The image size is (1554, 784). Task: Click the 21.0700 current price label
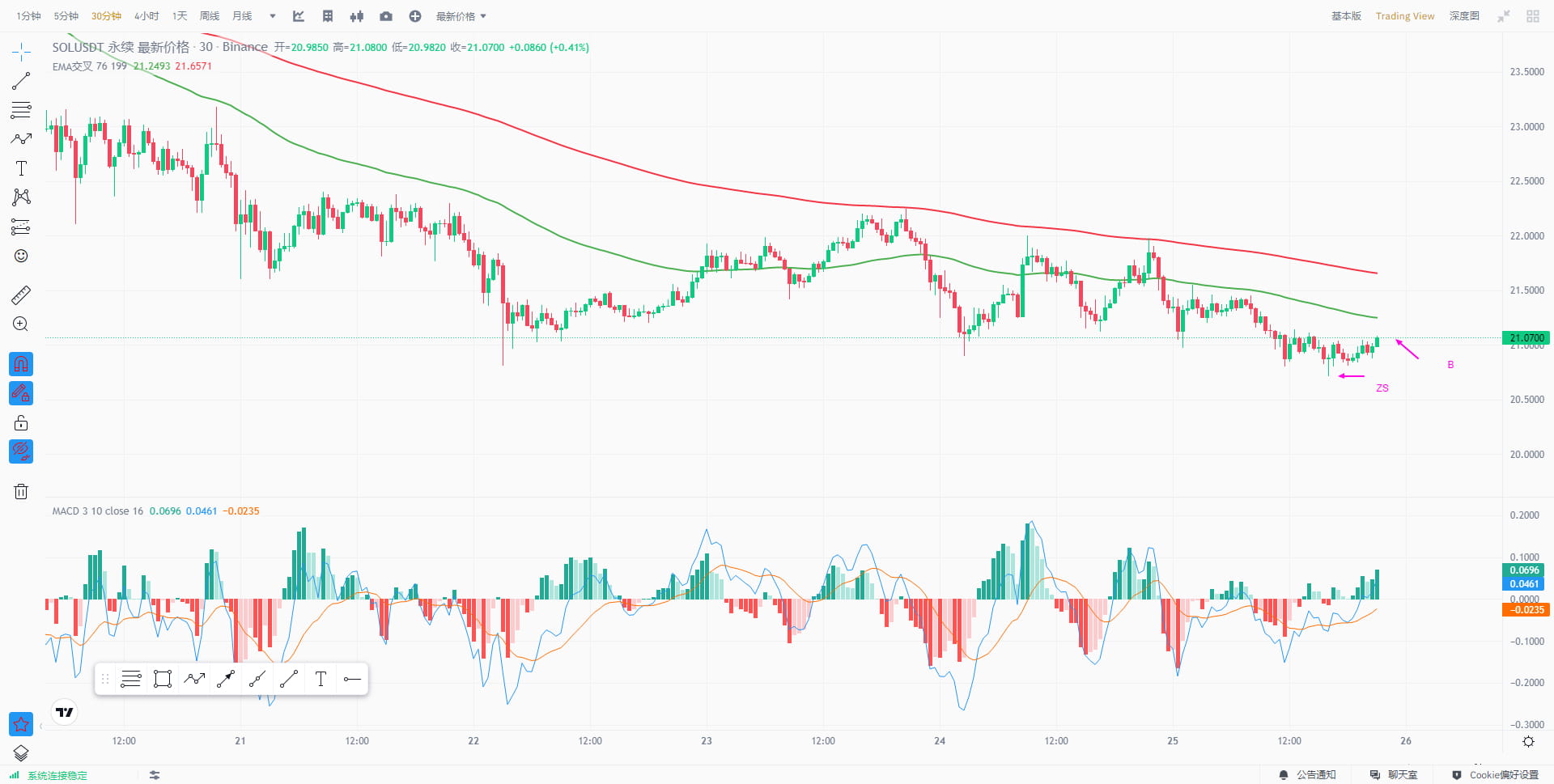point(1526,338)
